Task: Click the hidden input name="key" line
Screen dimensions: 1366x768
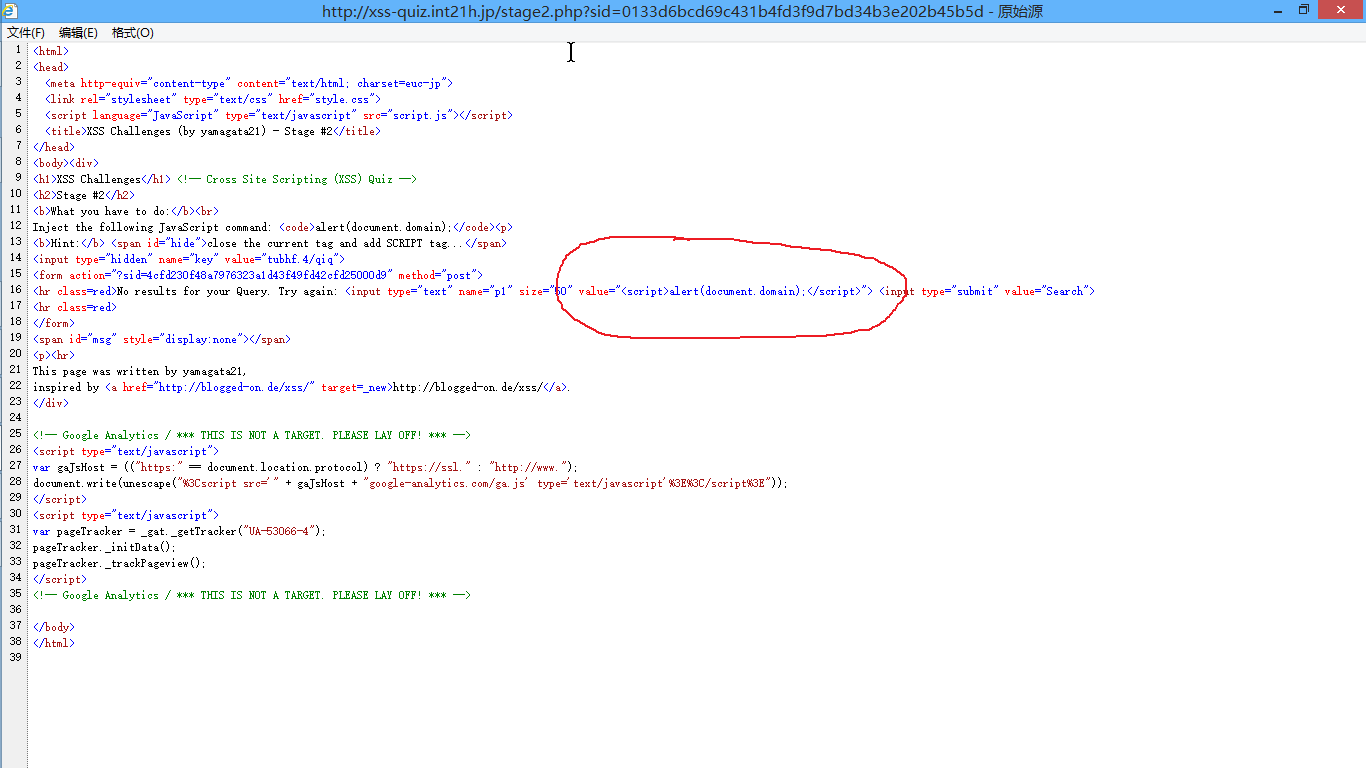Action: pos(189,259)
